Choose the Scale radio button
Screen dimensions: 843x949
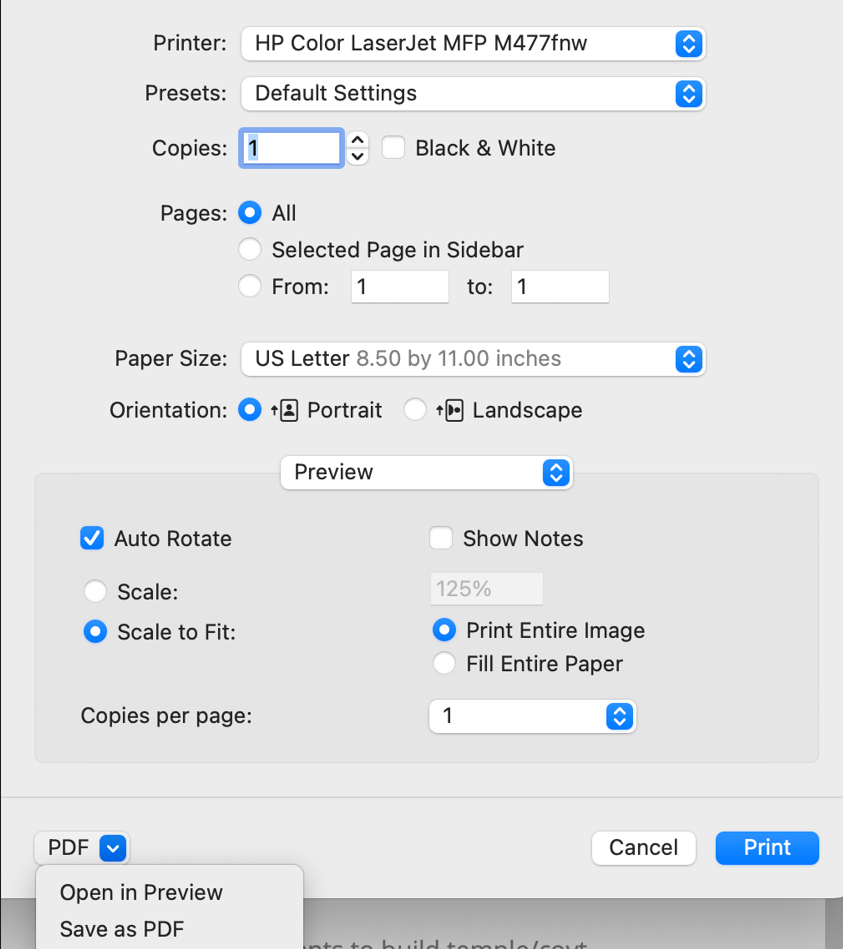click(95, 592)
